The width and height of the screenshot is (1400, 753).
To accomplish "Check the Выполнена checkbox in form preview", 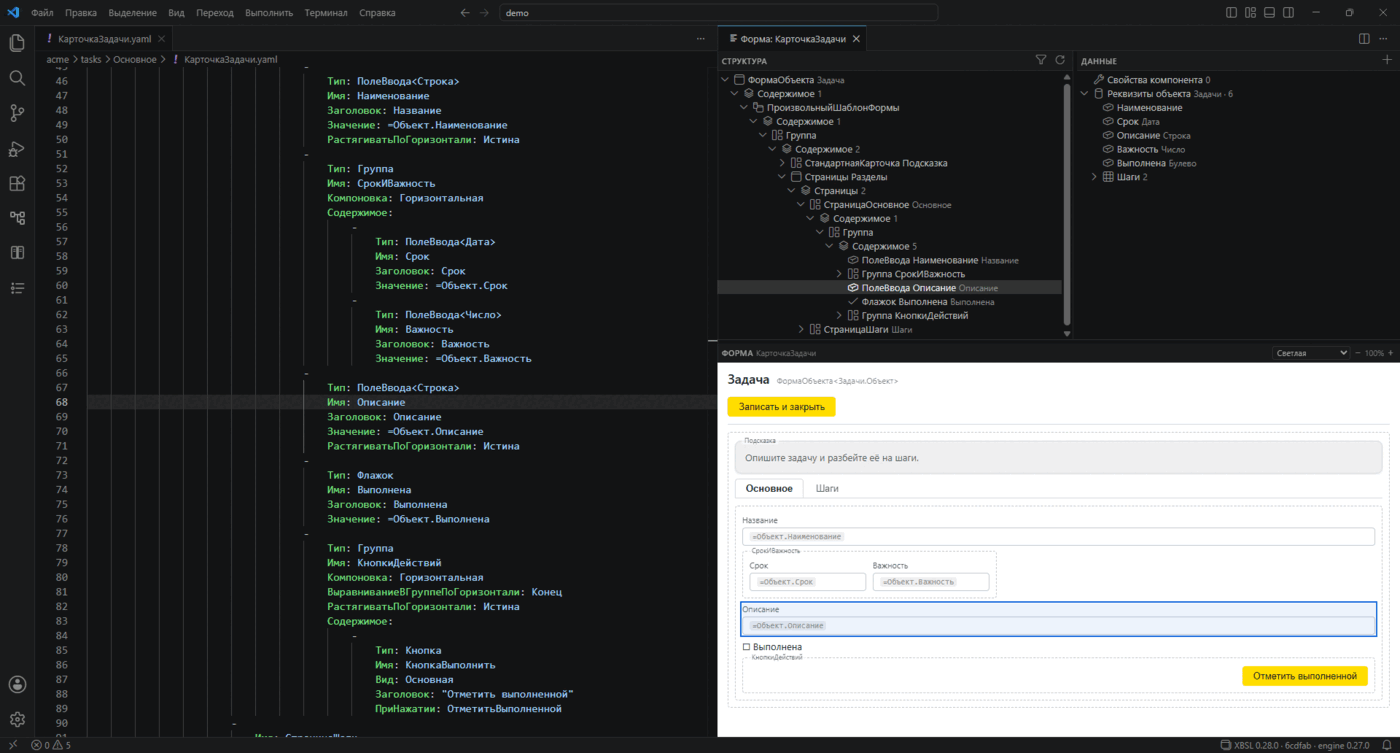I will (746, 647).
